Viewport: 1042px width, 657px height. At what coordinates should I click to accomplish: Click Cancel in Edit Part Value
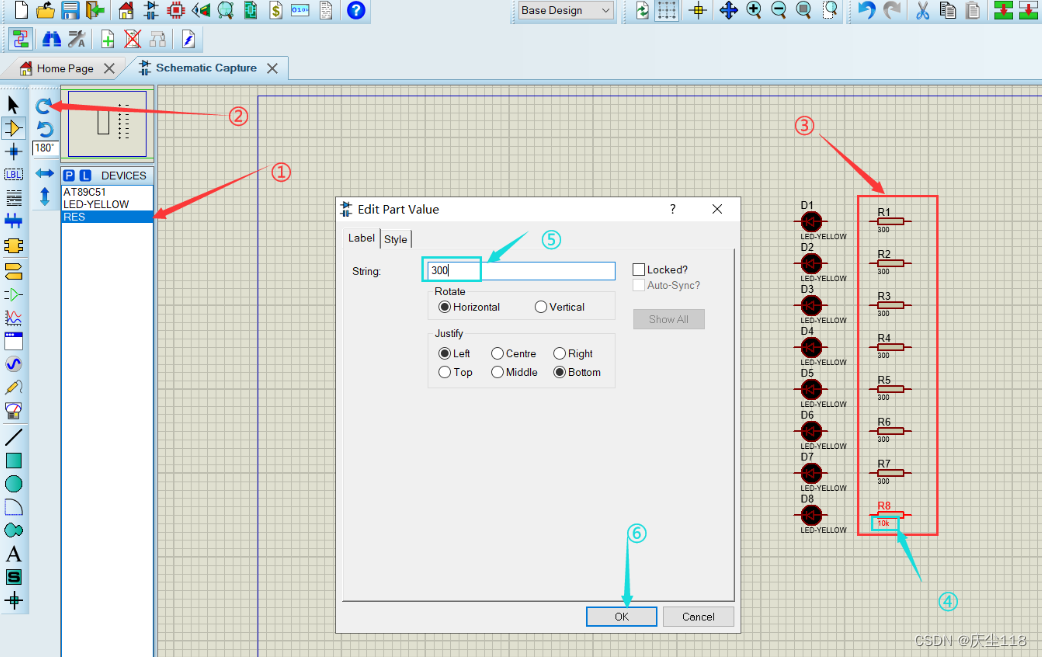tap(698, 616)
